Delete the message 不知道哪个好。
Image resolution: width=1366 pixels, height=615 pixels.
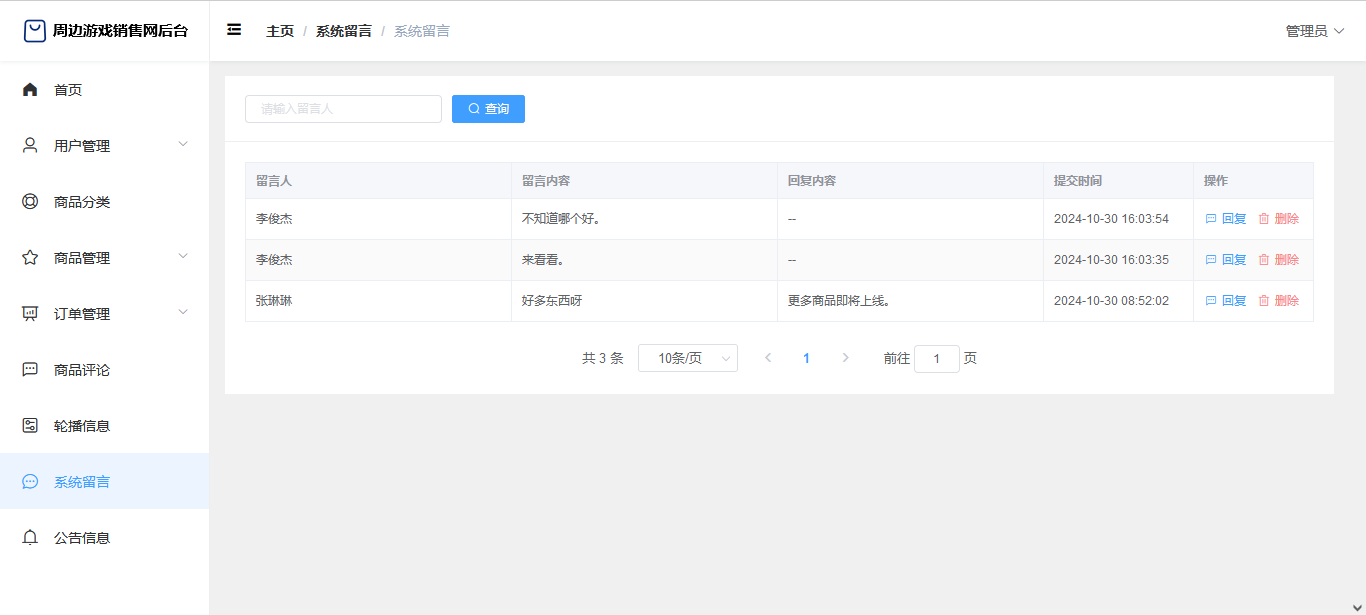(x=1278, y=219)
